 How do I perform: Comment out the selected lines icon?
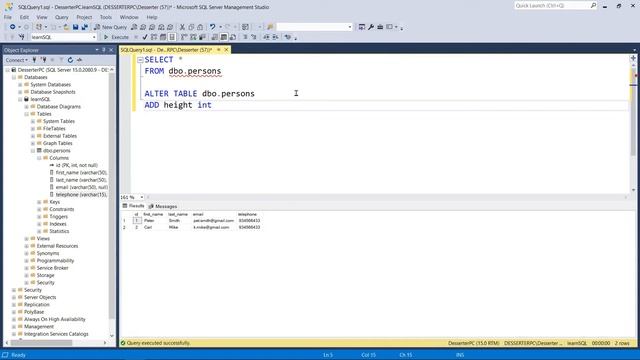coord(245,37)
